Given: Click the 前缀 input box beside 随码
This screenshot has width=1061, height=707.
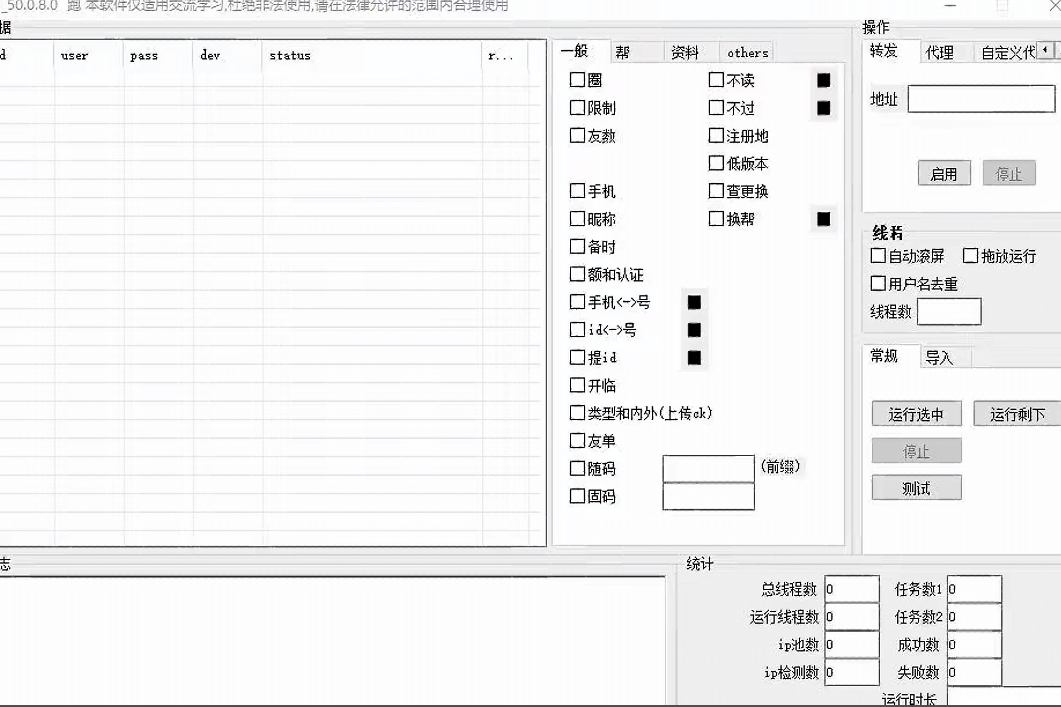Looking at the screenshot, I should tap(708, 468).
